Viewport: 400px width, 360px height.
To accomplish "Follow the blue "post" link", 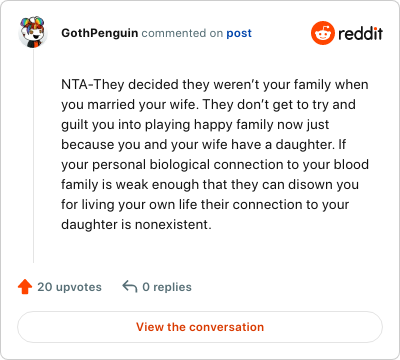I will point(239,33).
